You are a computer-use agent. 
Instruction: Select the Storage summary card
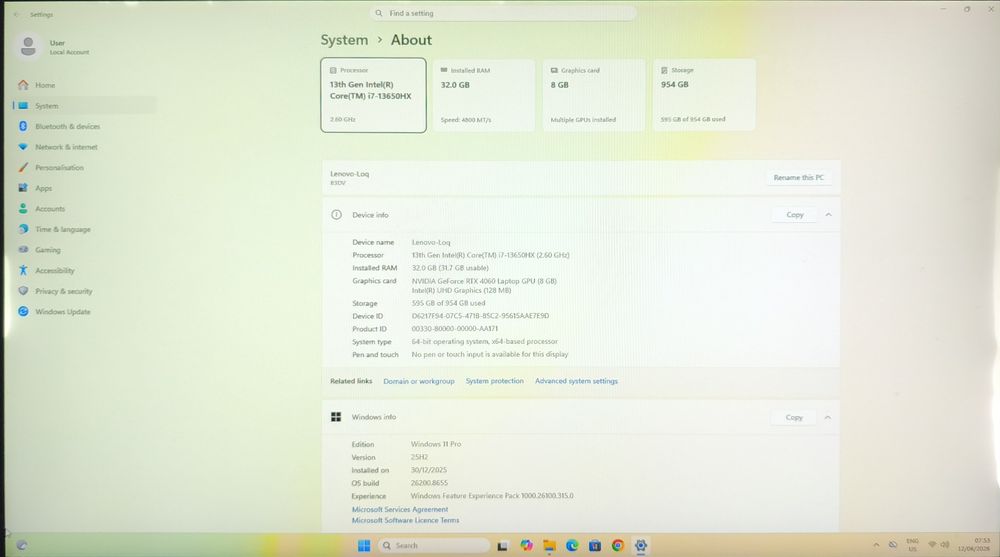[704, 95]
